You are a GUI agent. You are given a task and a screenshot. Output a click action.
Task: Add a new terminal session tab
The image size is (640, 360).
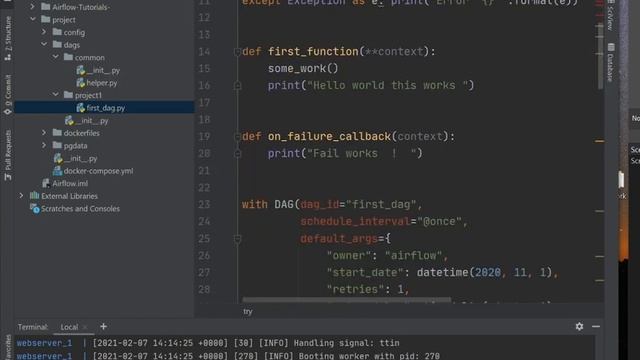click(103, 327)
